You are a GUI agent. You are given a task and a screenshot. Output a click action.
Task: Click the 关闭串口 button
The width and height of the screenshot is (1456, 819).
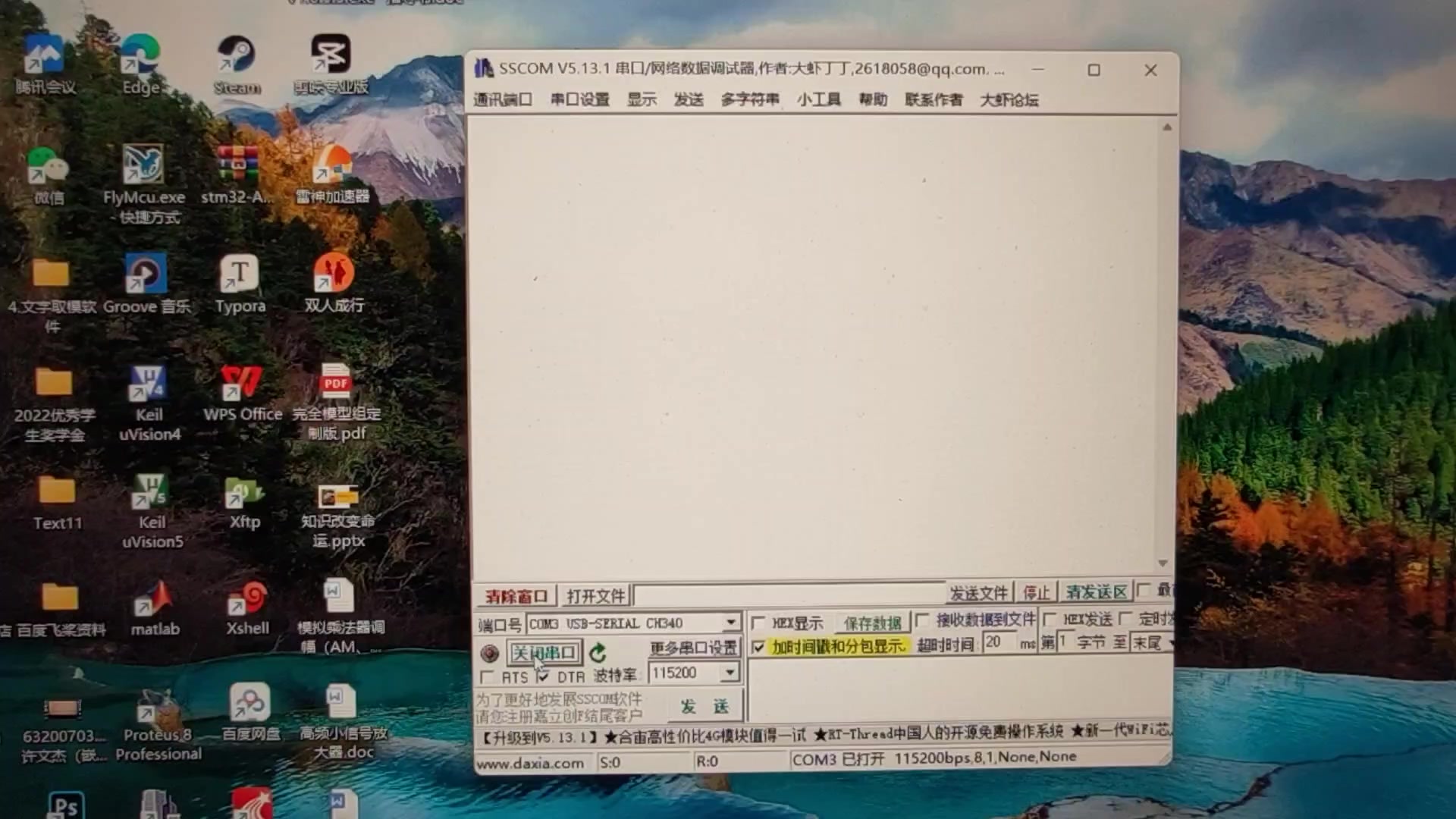(544, 653)
